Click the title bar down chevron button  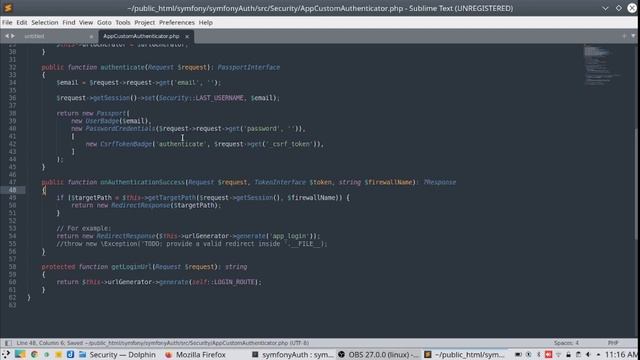(x=605, y=8)
